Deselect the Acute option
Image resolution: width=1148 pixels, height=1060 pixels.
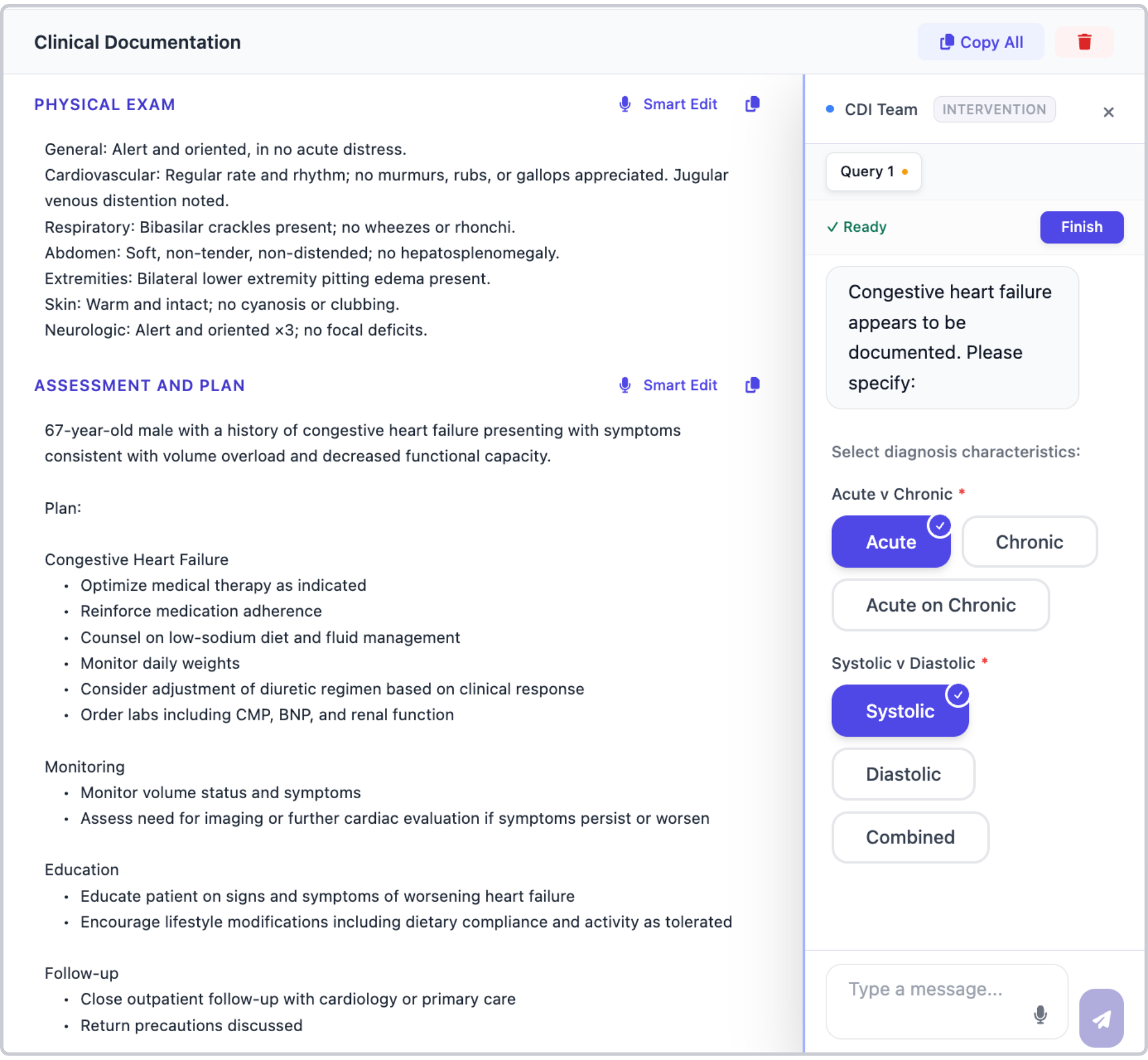(890, 542)
